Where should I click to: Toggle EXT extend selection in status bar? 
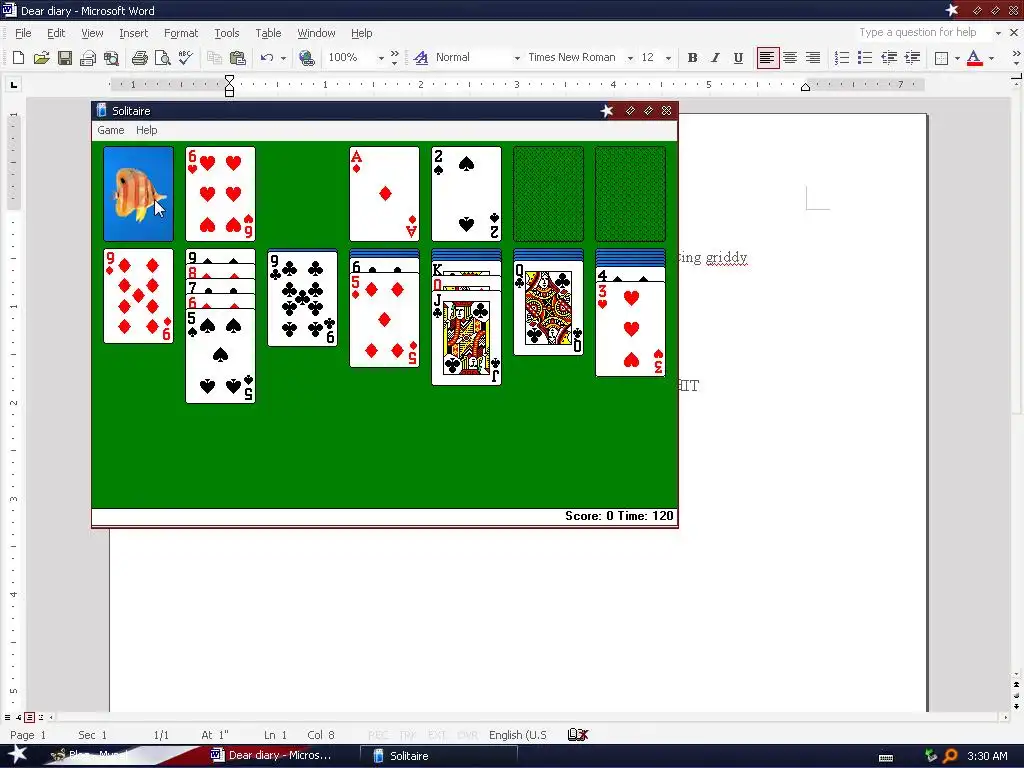pos(437,735)
